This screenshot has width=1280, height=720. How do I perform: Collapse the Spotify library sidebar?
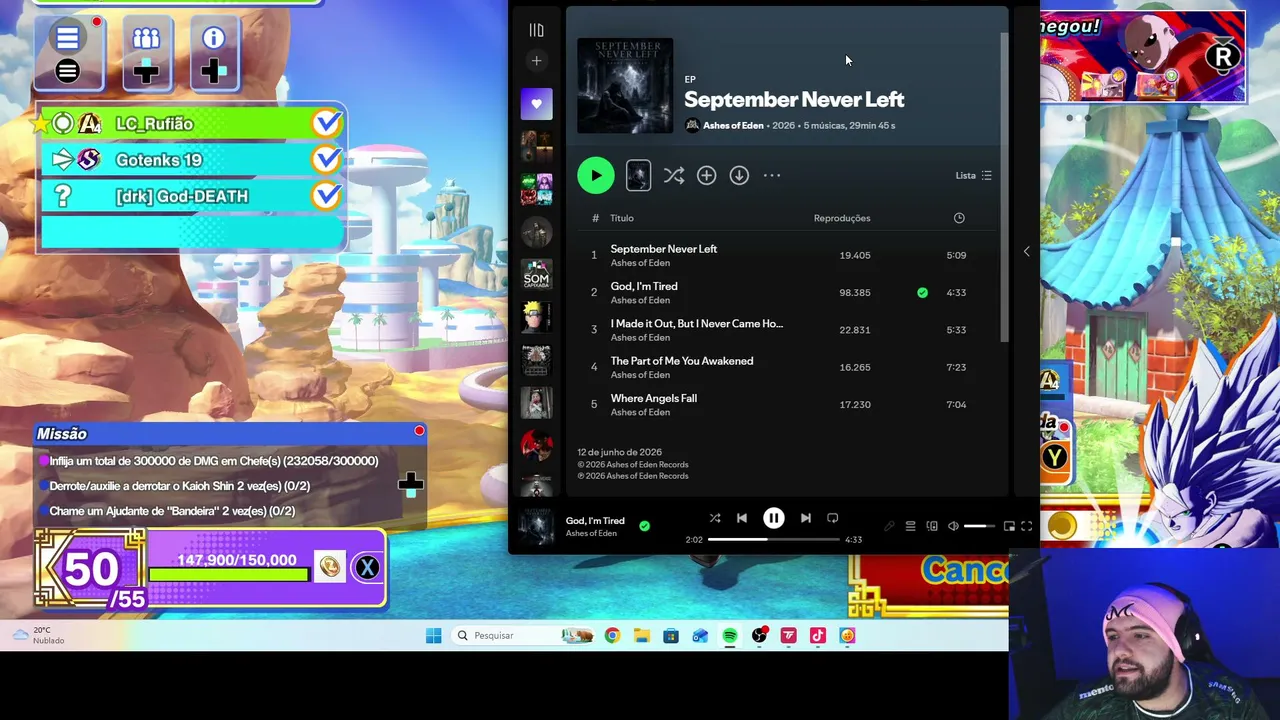click(536, 31)
